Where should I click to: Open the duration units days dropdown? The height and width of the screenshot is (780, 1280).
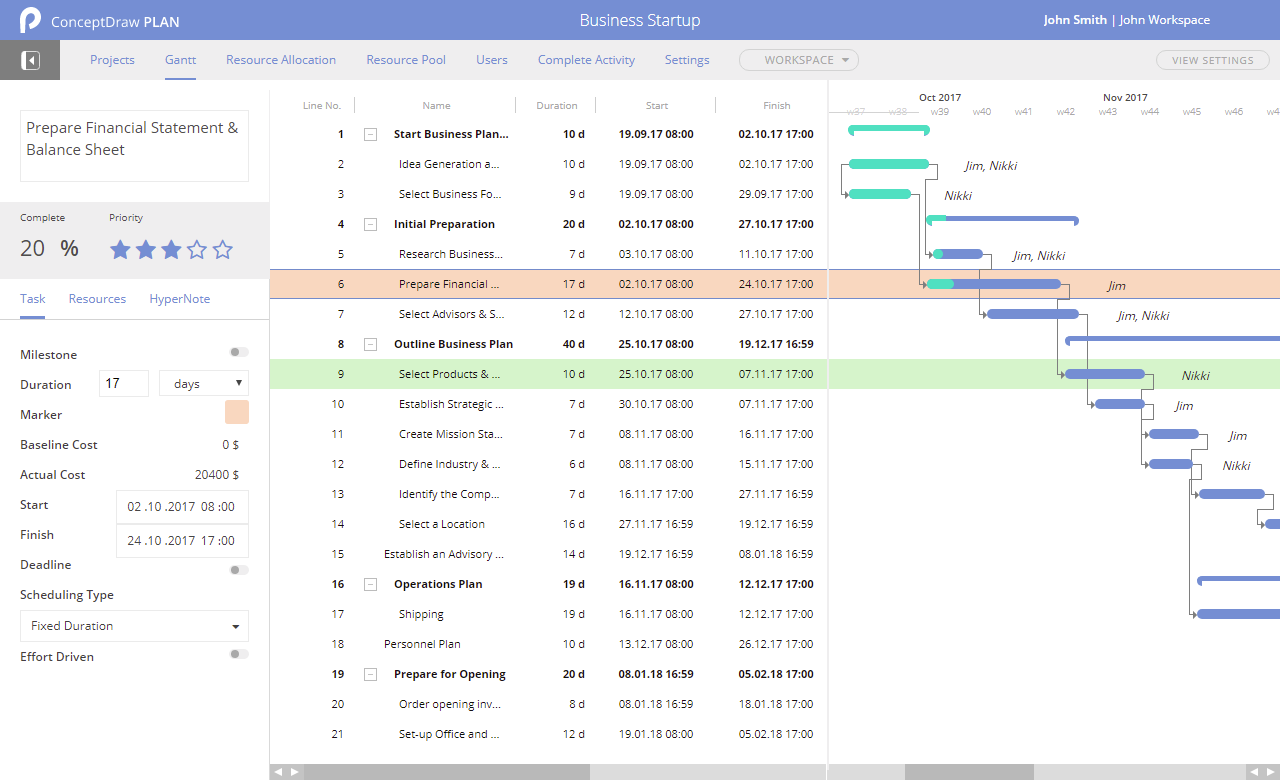point(204,384)
